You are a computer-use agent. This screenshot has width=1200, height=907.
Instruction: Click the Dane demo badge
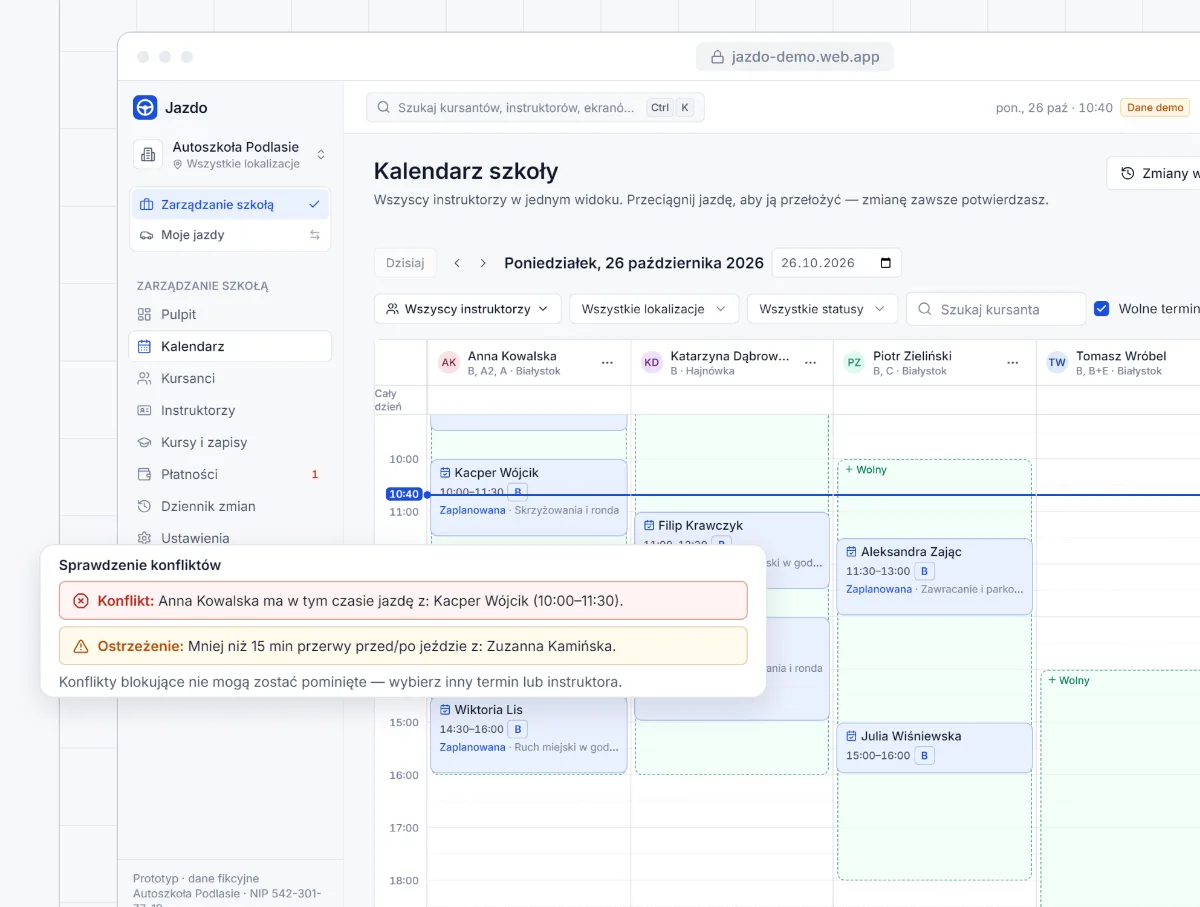click(x=1155, y=108)
